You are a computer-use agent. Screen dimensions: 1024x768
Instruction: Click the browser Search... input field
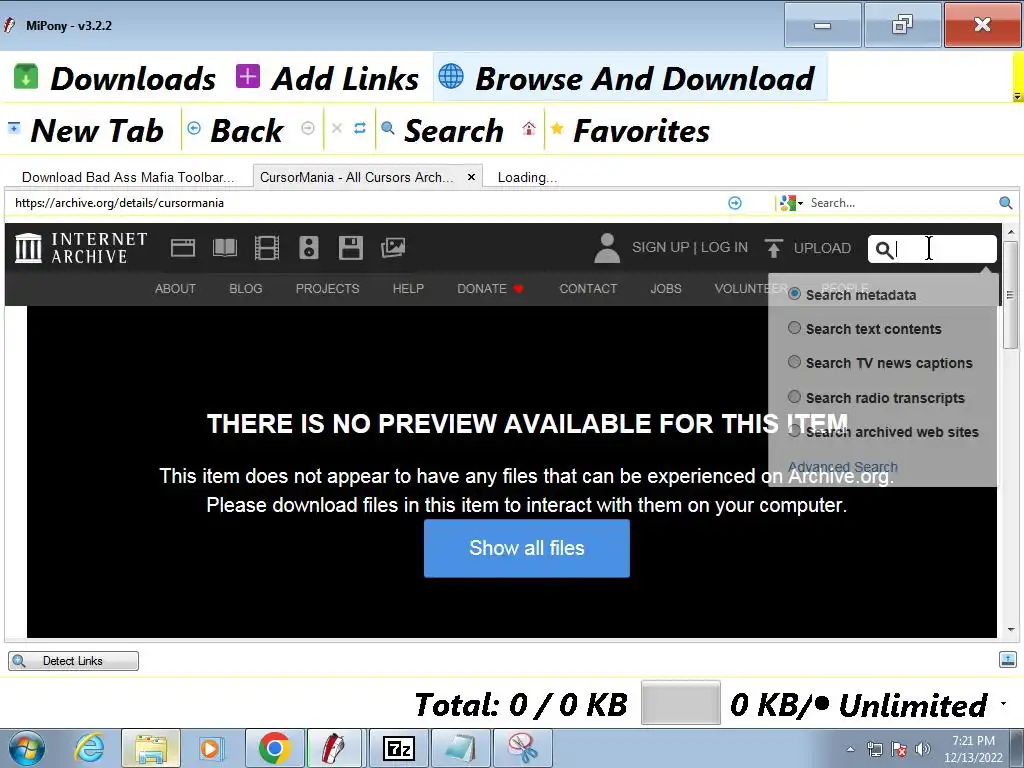[901, 203]
